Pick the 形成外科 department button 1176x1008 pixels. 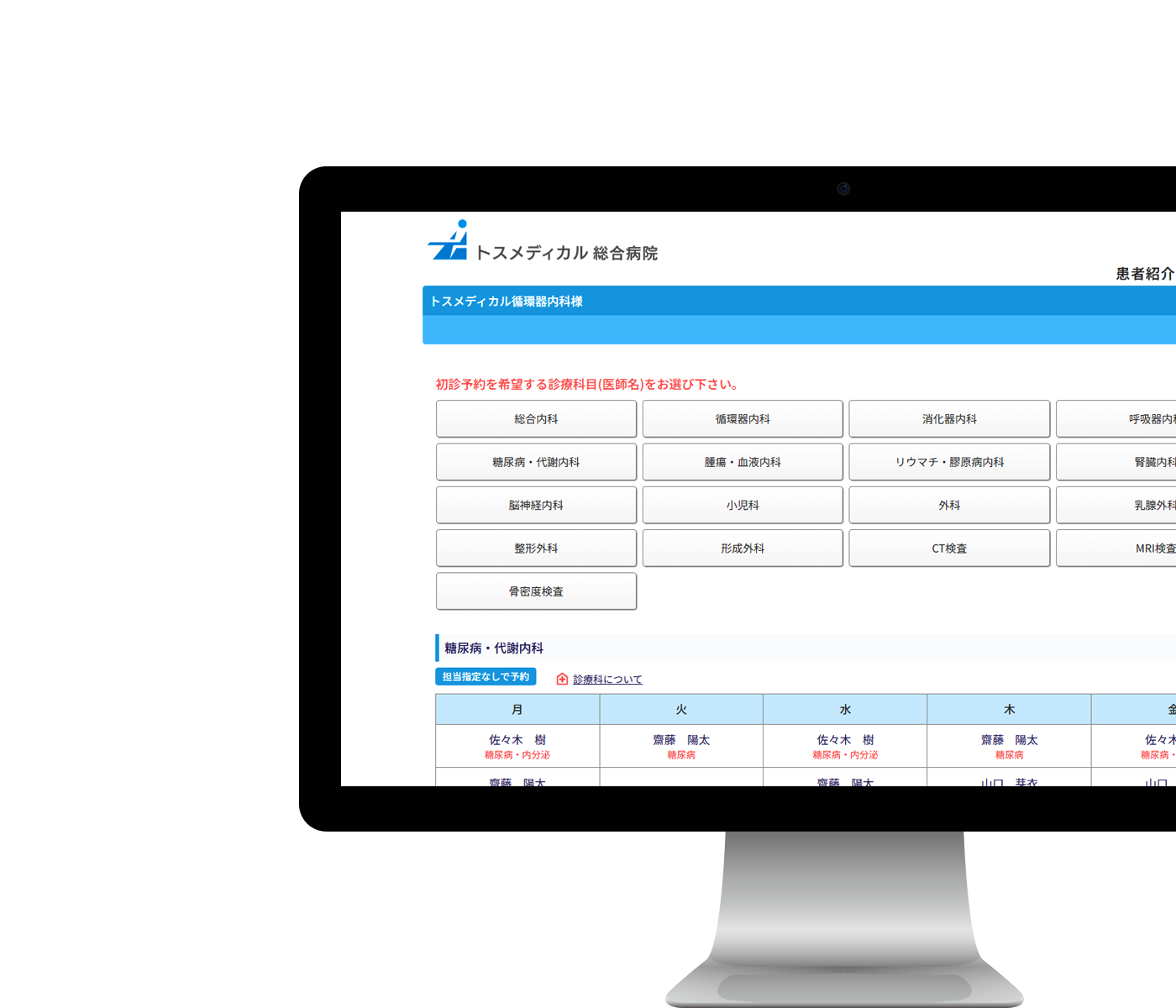point(743,549)
